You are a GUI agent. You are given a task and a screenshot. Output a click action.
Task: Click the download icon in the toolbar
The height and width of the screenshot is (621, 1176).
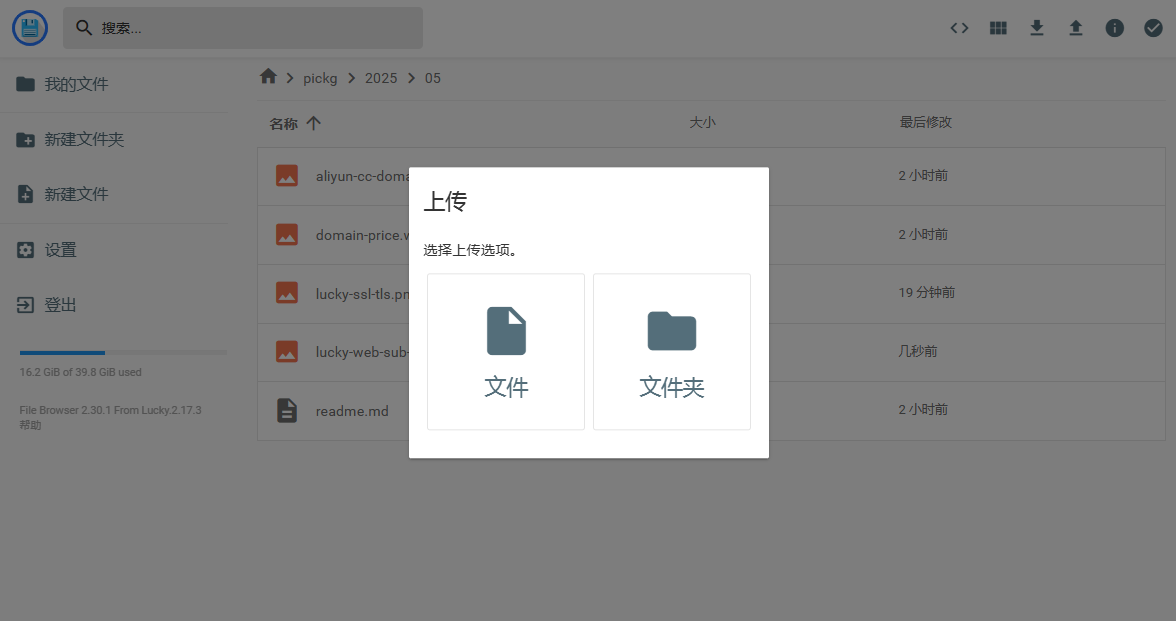pos(1036,28)
